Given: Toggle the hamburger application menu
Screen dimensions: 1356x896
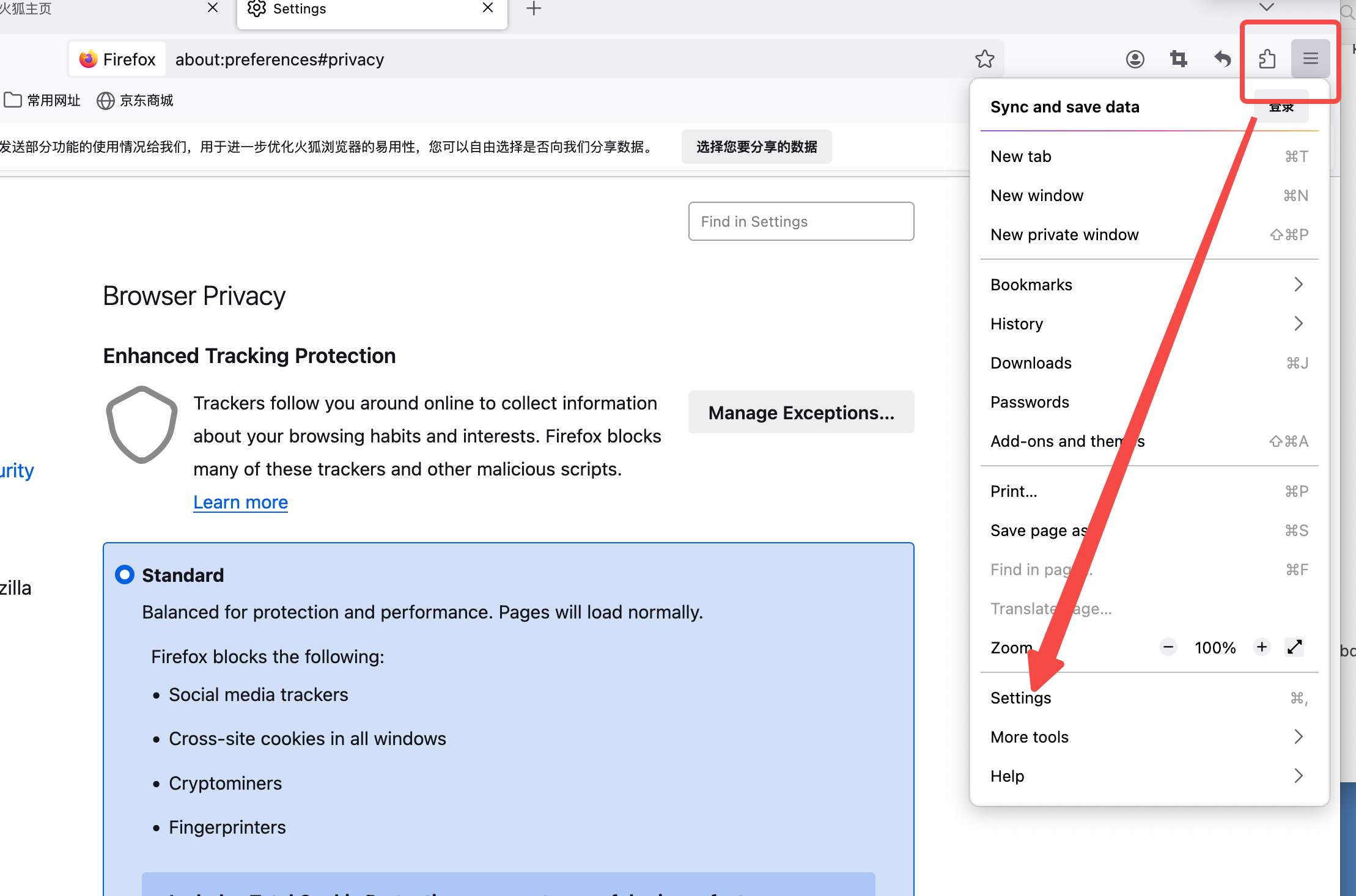Looking at the screenshot, I should pyautogui.click(x=1310, y=59).
